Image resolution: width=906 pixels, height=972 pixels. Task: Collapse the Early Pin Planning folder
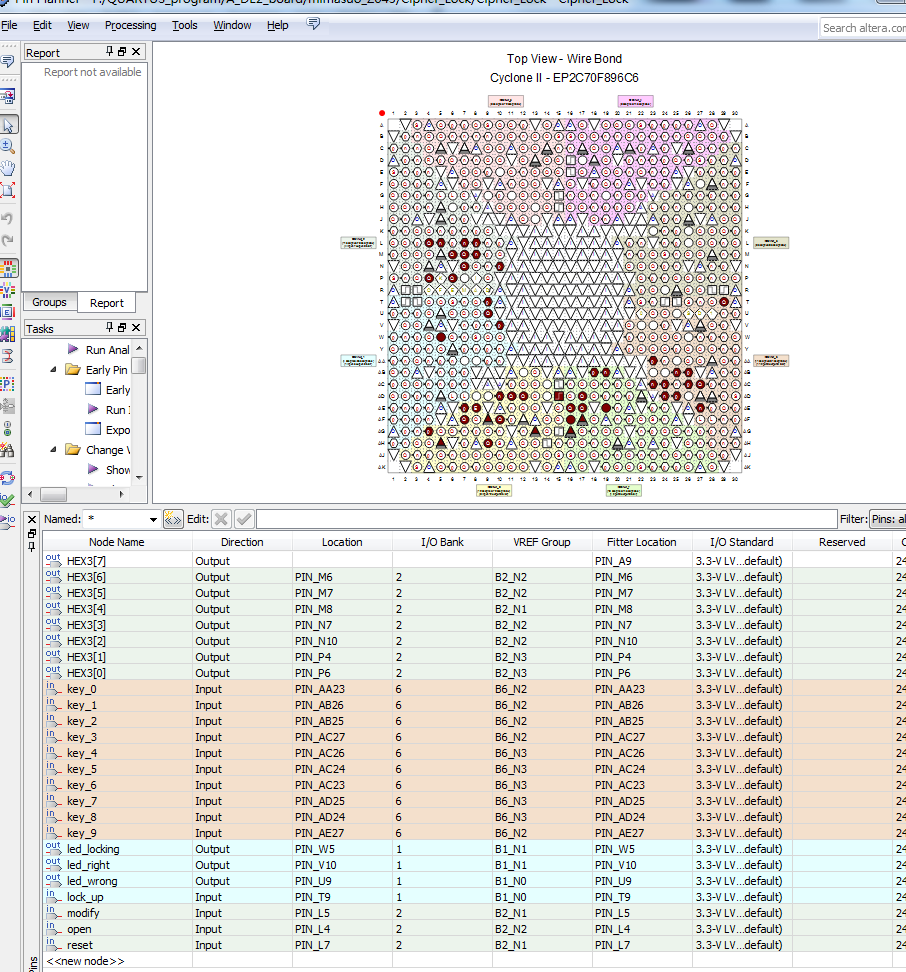(x=54, y=370)
